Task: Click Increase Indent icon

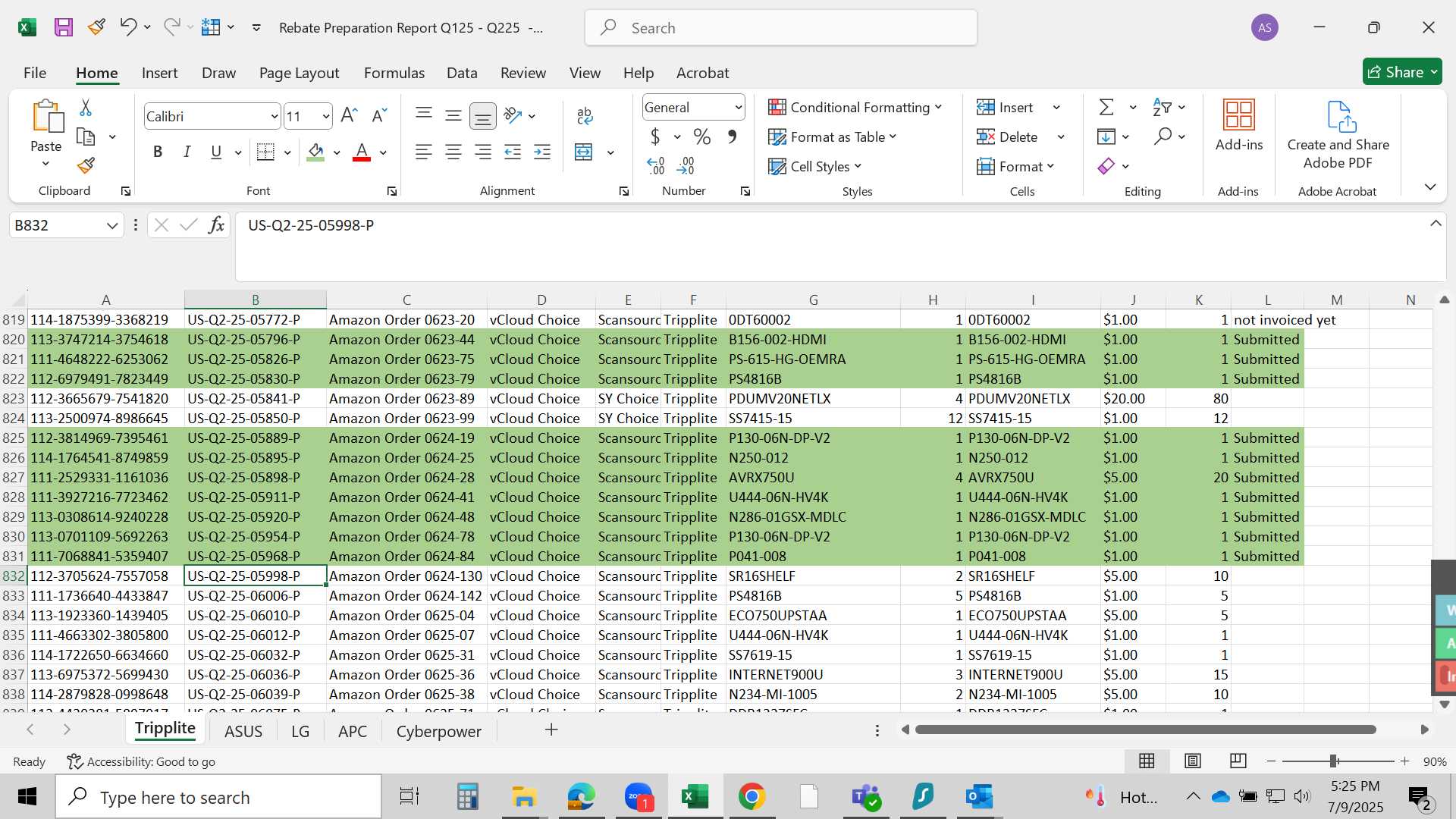Action: (x=542, y=152)
